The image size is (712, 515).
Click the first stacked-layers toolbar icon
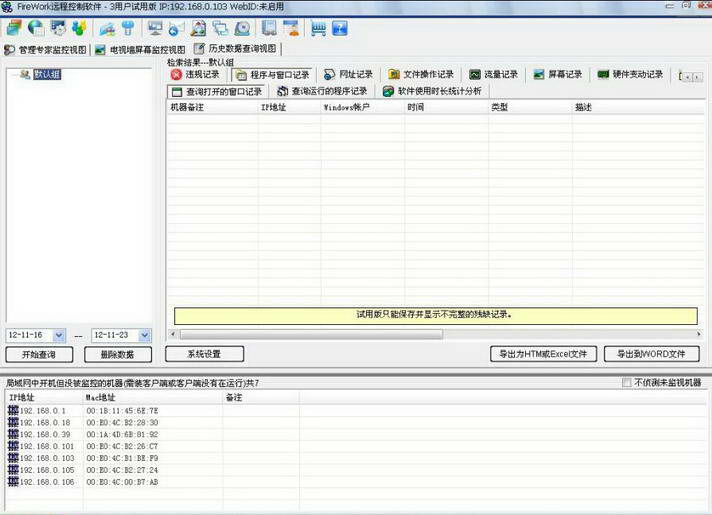(x=13, y=28)
